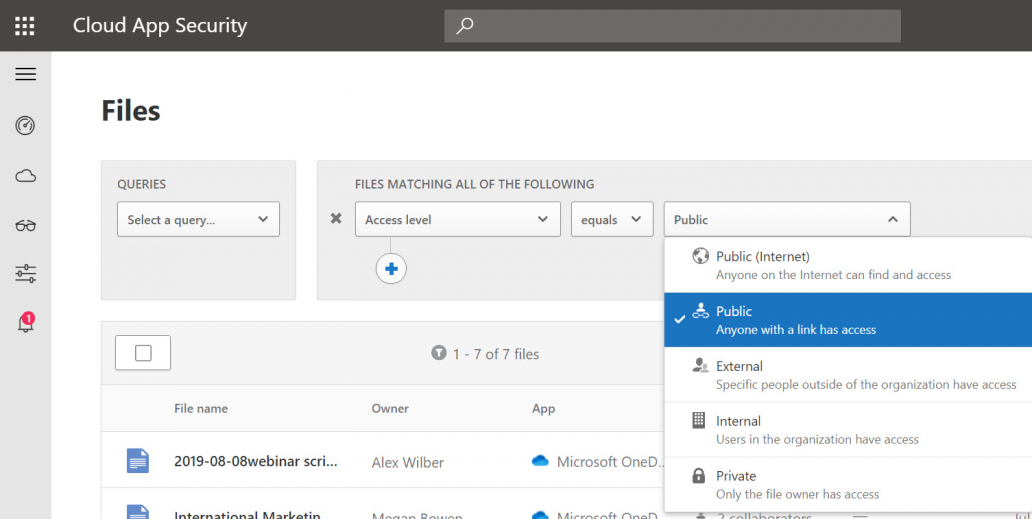Choose the highlighted Public link-access option
This screenshot has height=519, width=1032.
coord(848,320)
